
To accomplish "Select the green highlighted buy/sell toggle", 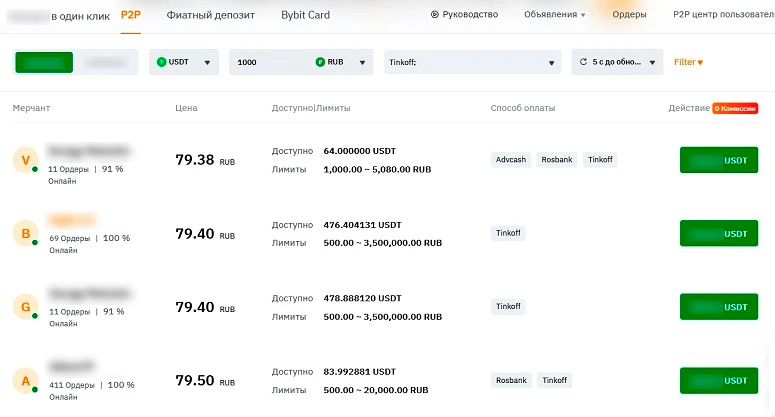I will pyautogui.click(x=44, y=62).
